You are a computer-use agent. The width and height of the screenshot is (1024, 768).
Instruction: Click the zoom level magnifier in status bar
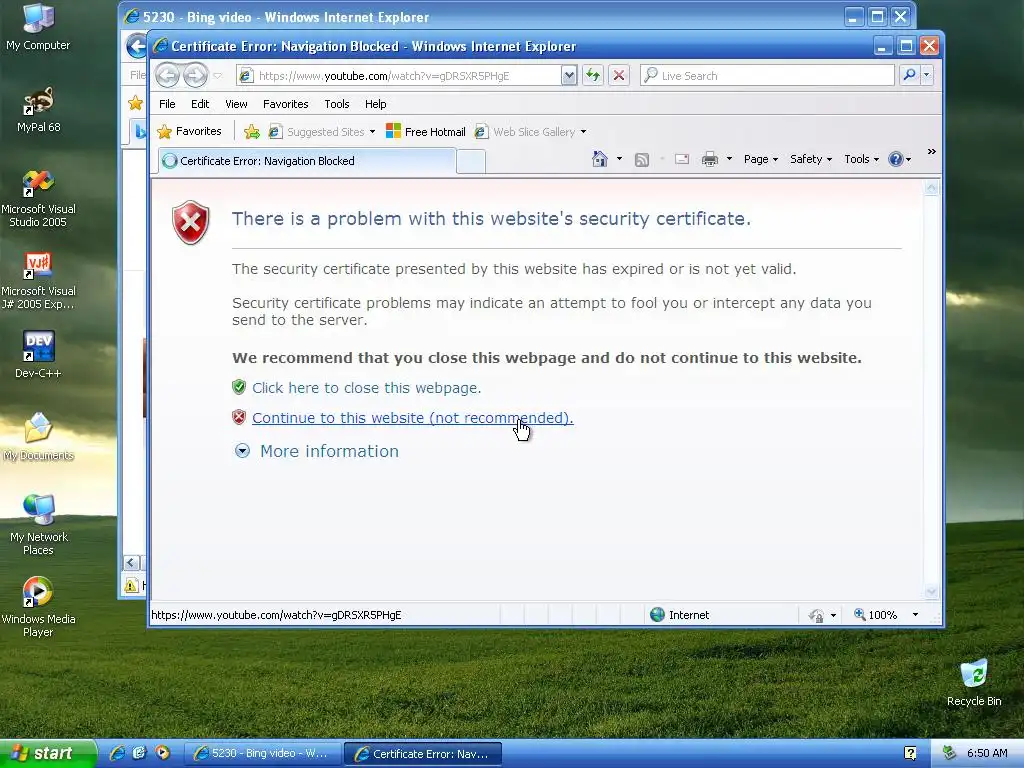pos(859,615)
